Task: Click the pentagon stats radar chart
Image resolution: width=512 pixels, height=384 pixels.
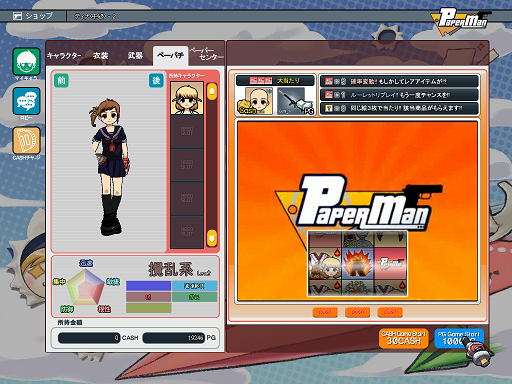Action: coord(86,287)
